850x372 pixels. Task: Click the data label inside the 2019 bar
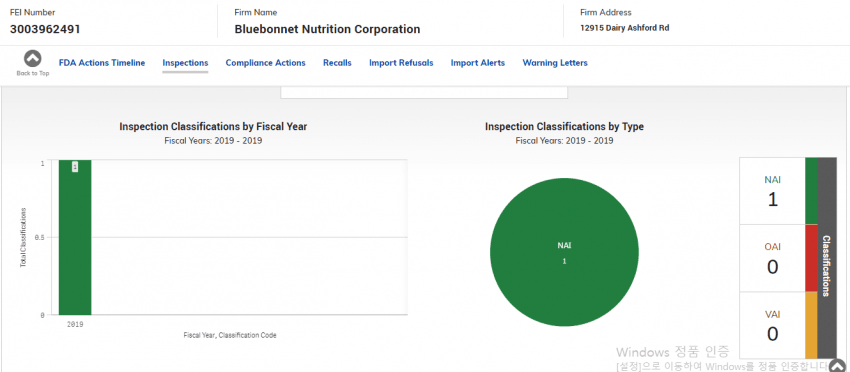pyautogui.click(x=75, y=167)
